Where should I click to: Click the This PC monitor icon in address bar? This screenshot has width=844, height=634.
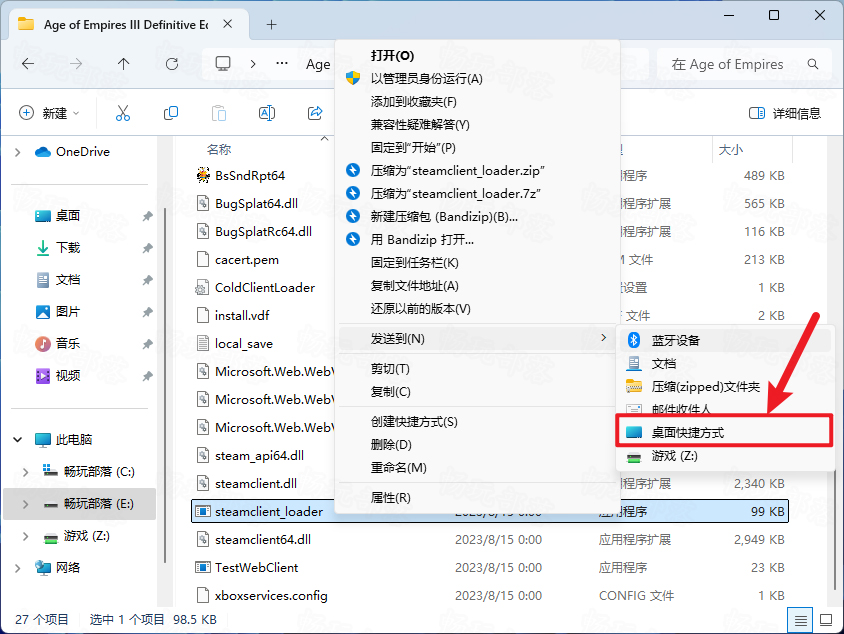(223, 64)
